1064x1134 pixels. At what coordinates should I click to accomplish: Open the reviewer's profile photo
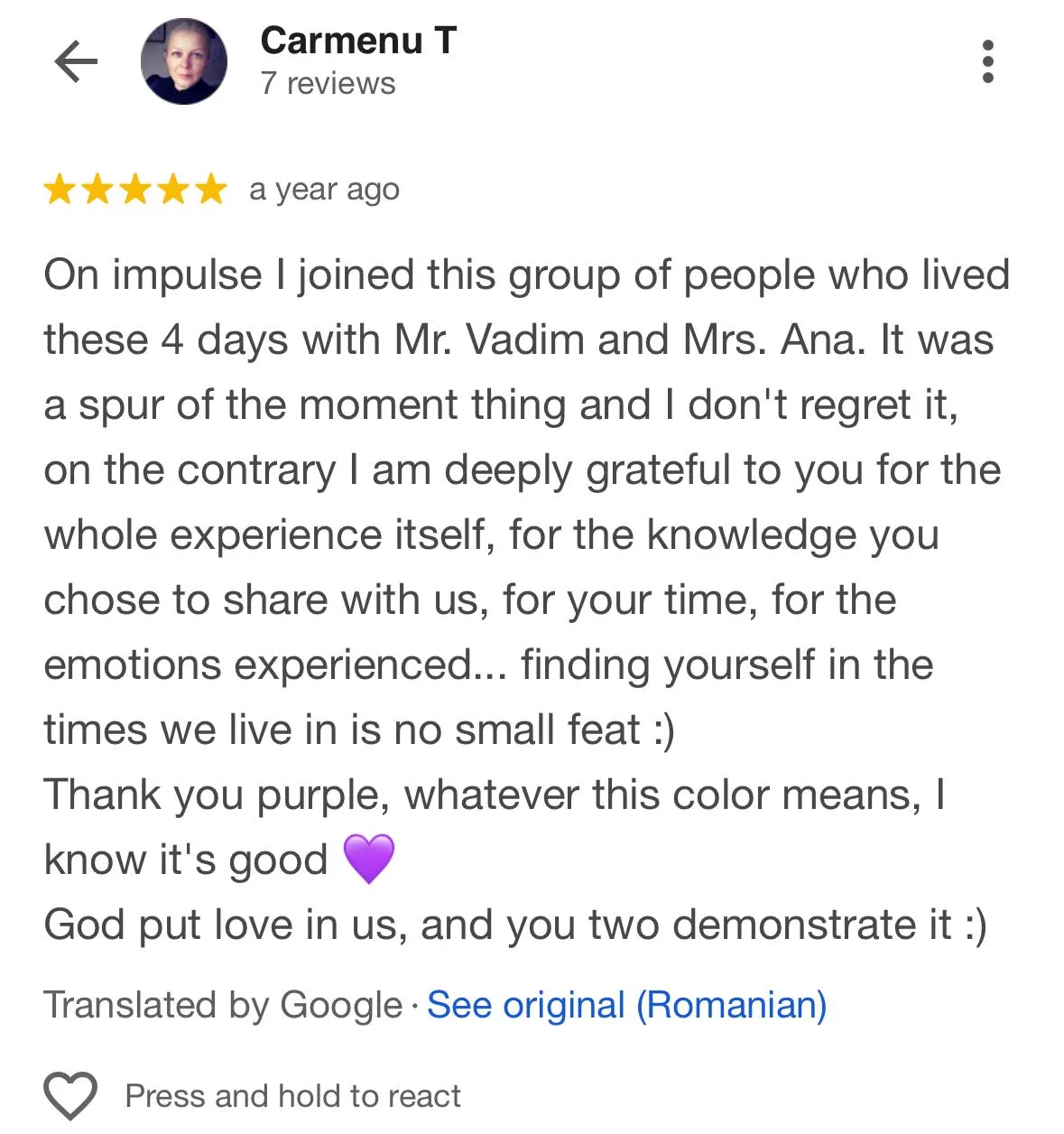click(184, 61)
